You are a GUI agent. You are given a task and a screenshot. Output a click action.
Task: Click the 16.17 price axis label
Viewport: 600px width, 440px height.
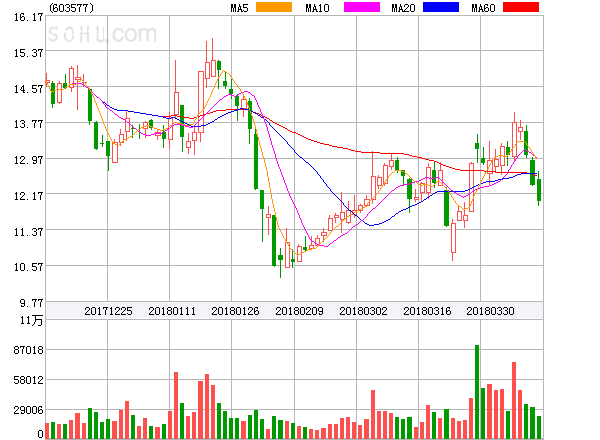pos(28,17)
